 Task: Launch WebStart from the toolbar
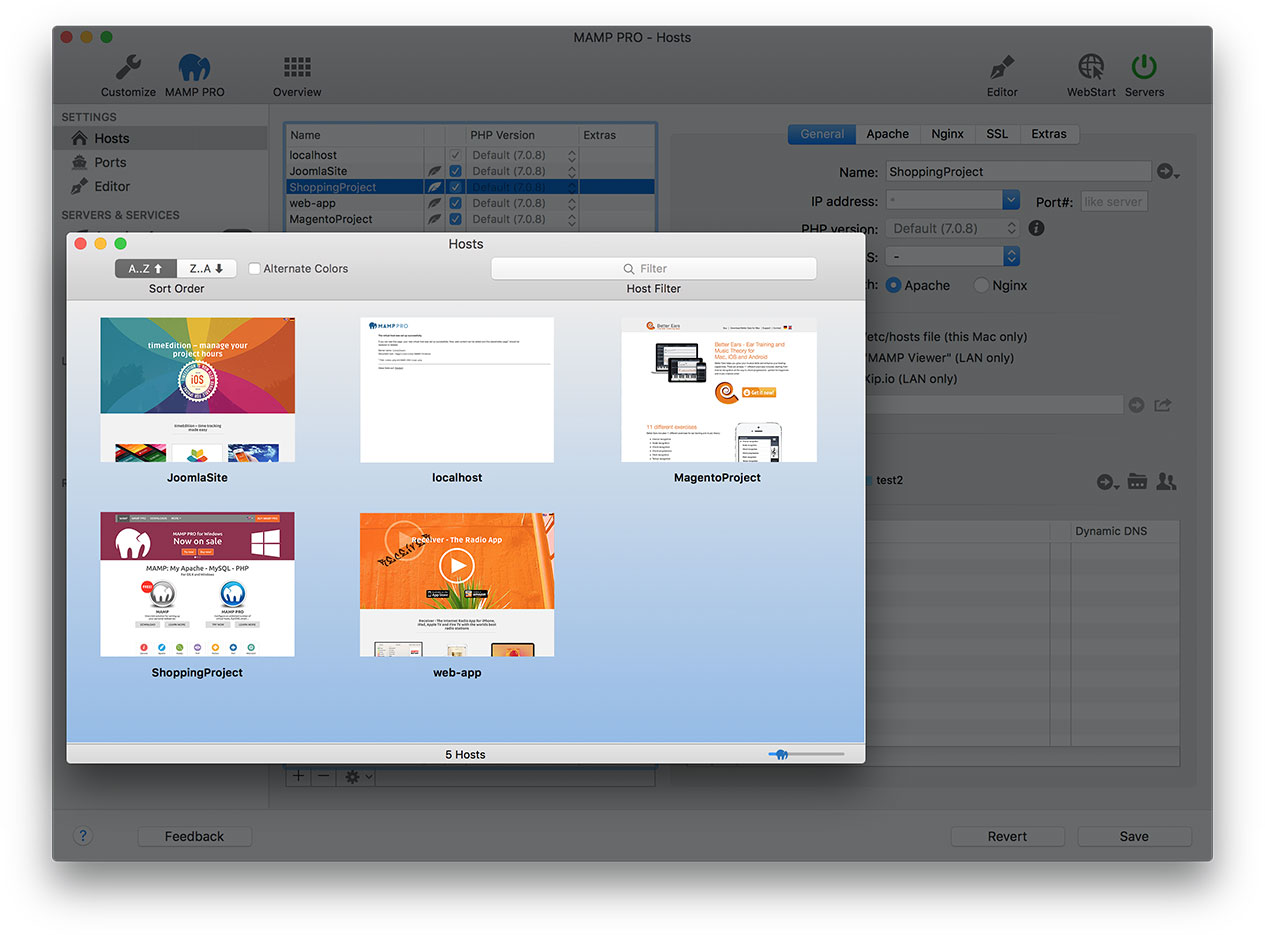[x=1091, y=75]
